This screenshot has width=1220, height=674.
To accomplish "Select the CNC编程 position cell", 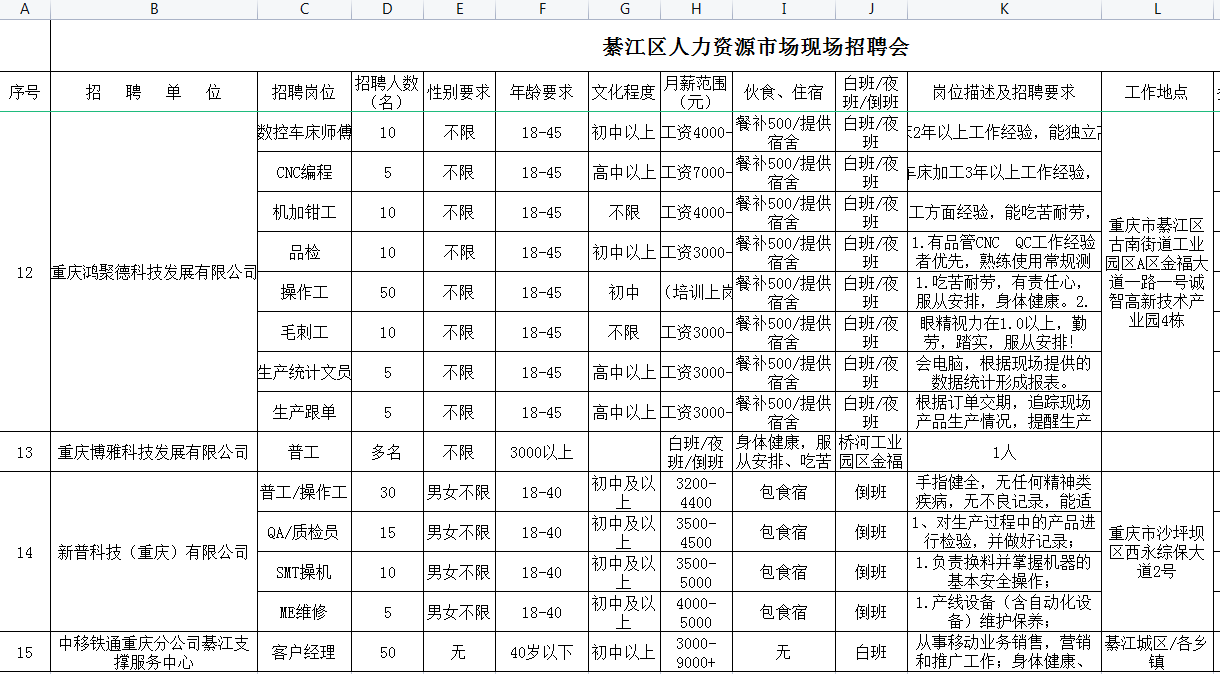I will 304,172.
